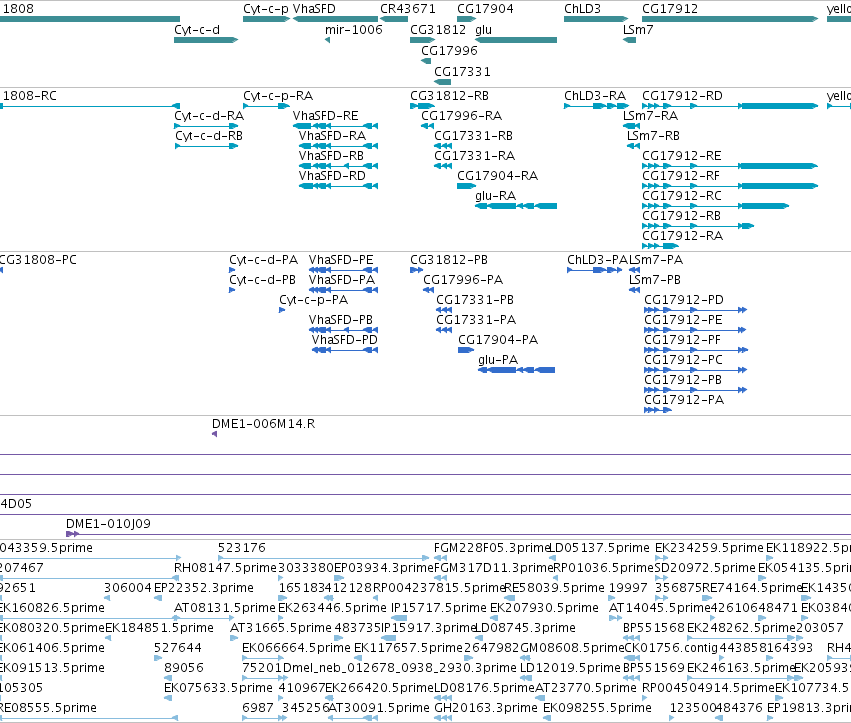
Task: Click the EK117657.5prime EST label
Action: (408, 648)
